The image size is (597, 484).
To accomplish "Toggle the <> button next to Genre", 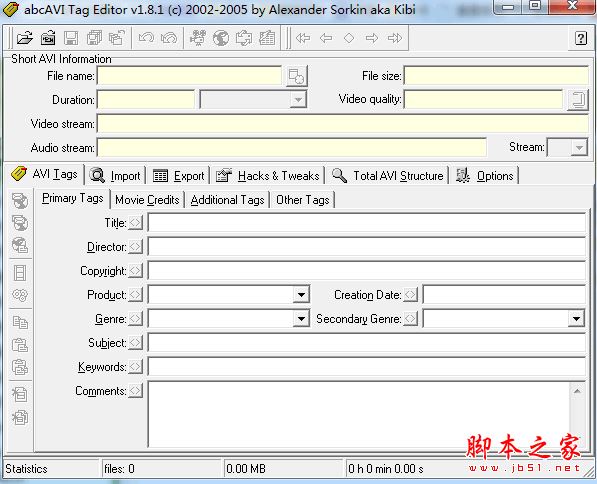I will 136,318.
